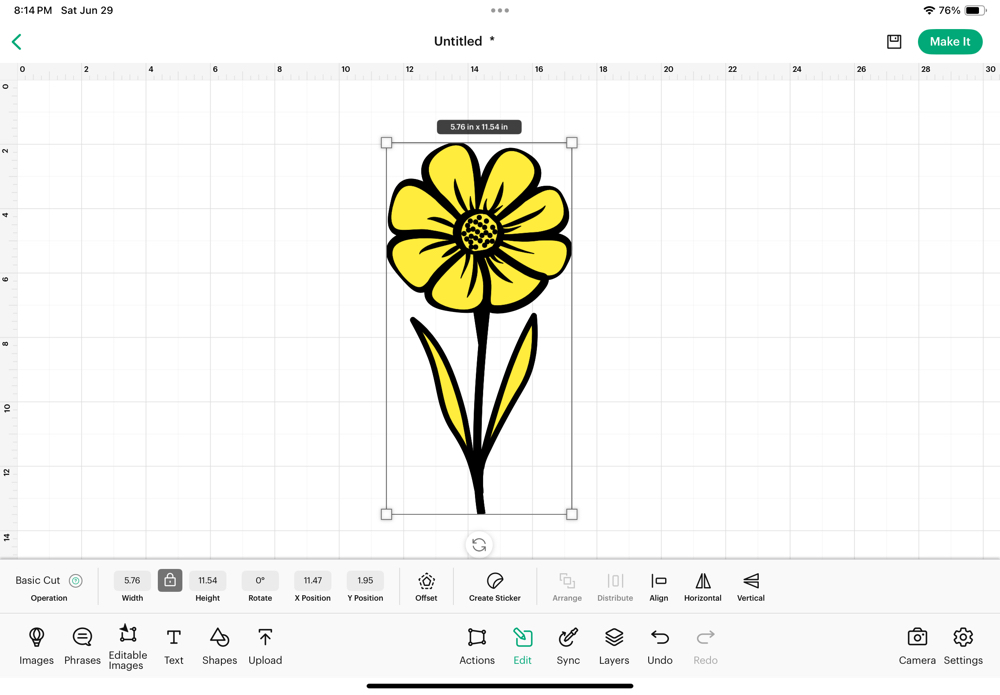This screenshot has width=1000, height=695.
Task: Select Create Sticker
Action: click(495, 587)
